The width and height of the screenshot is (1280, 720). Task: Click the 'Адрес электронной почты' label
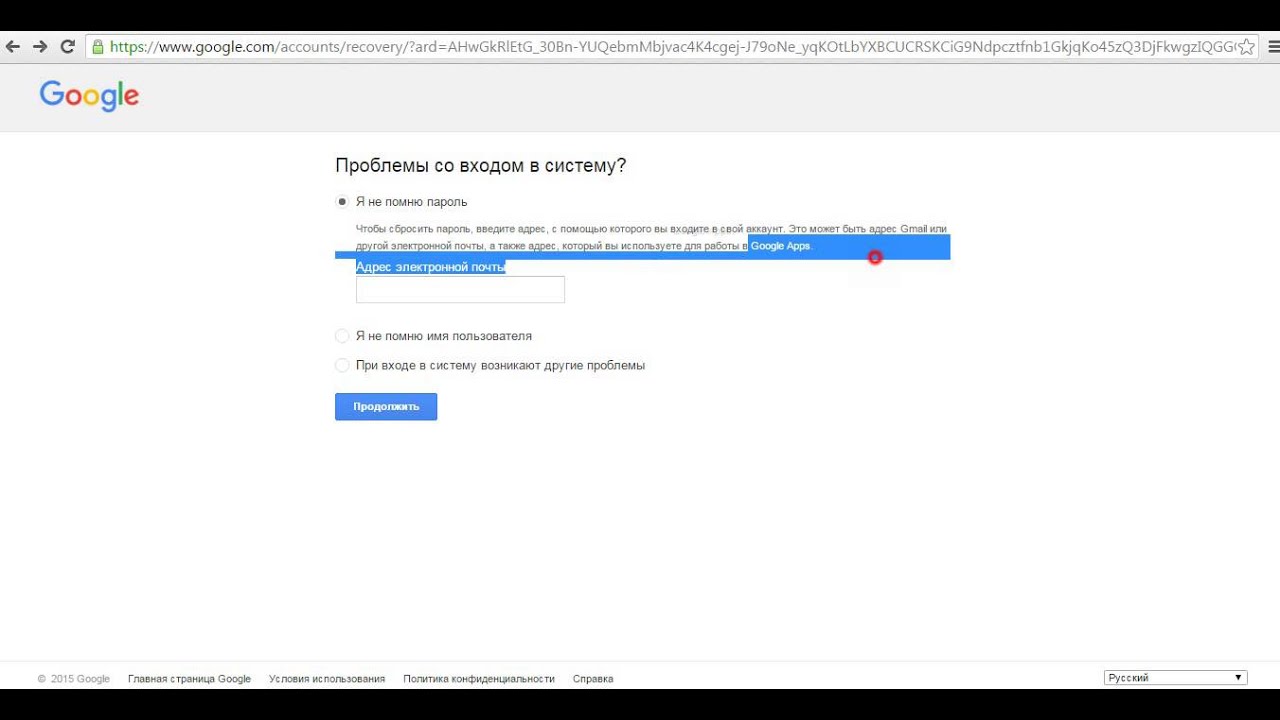[x=430, y=267]
